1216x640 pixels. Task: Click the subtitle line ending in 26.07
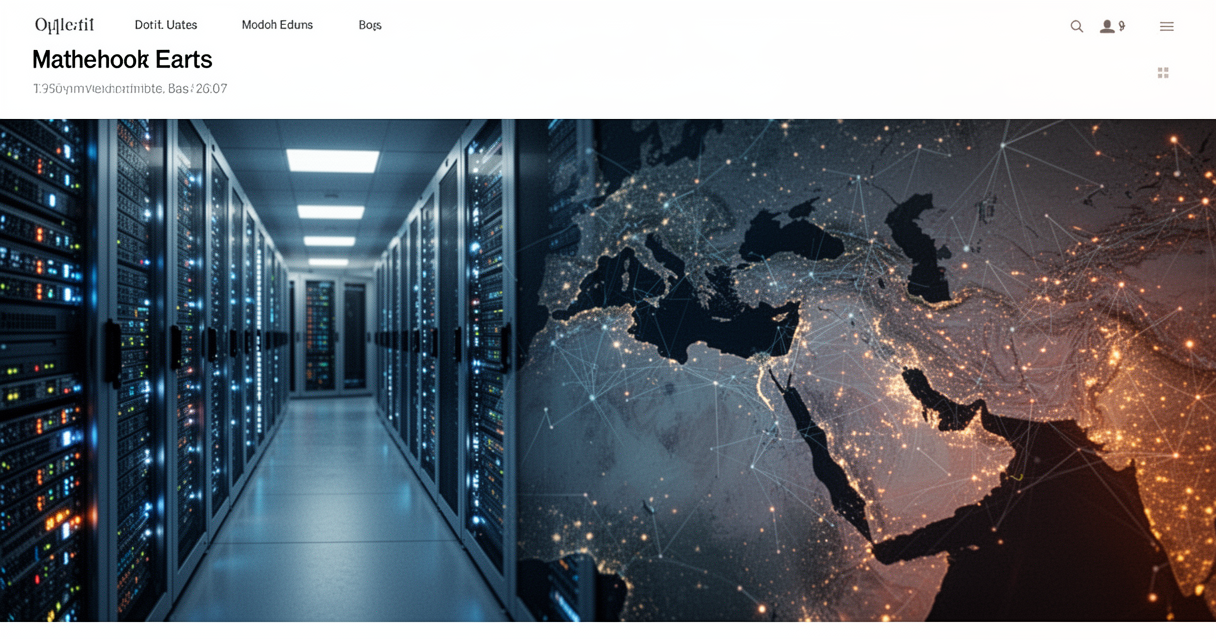[x=130, y=89]
